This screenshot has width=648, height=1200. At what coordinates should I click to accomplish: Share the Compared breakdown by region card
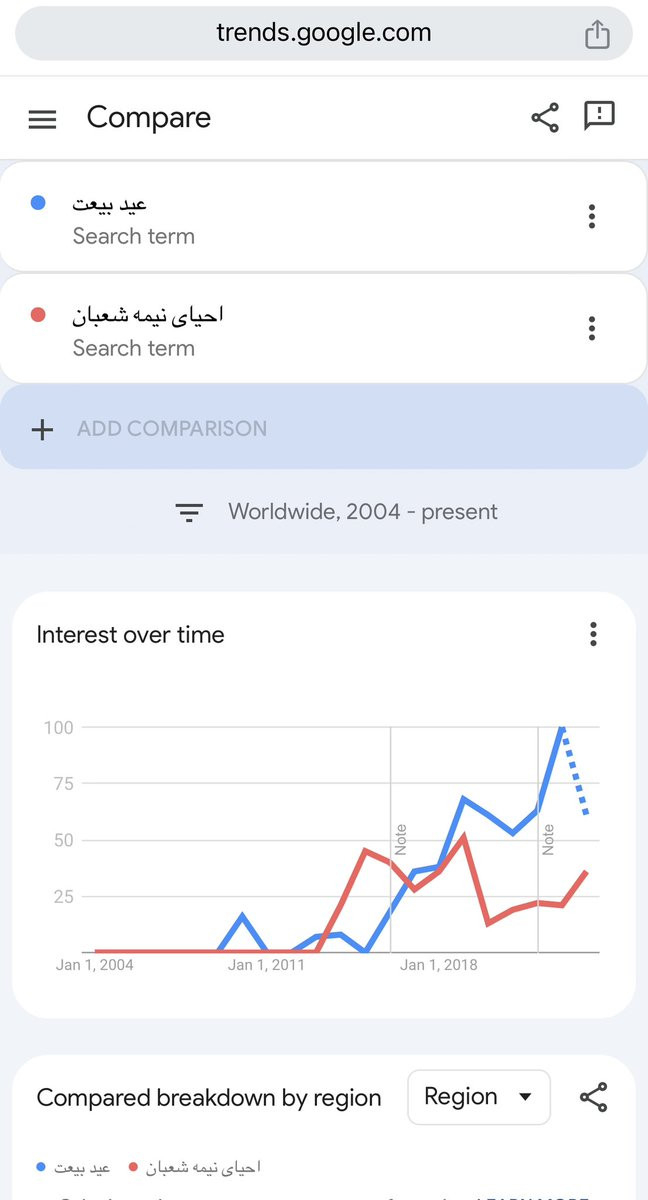tap(593, 1097)
